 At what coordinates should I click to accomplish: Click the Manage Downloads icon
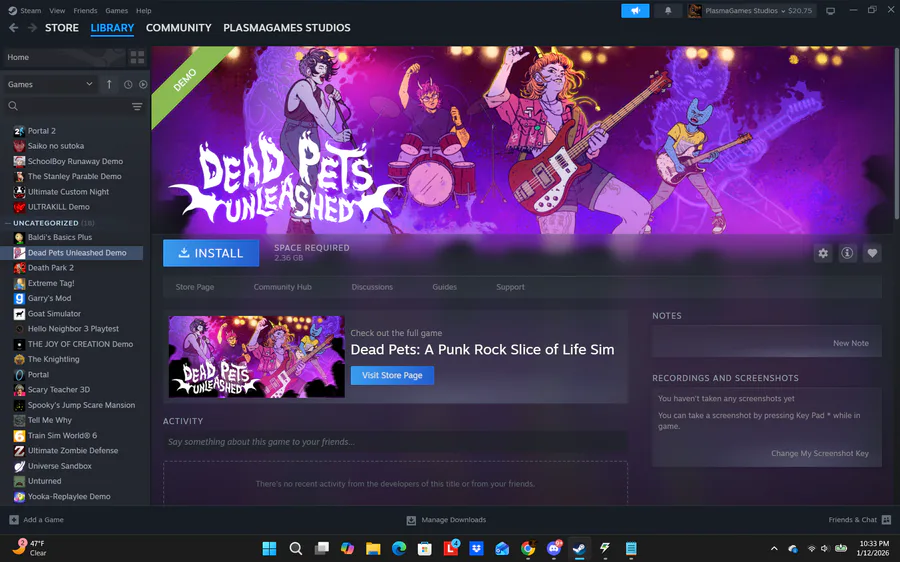click(411, 520)
